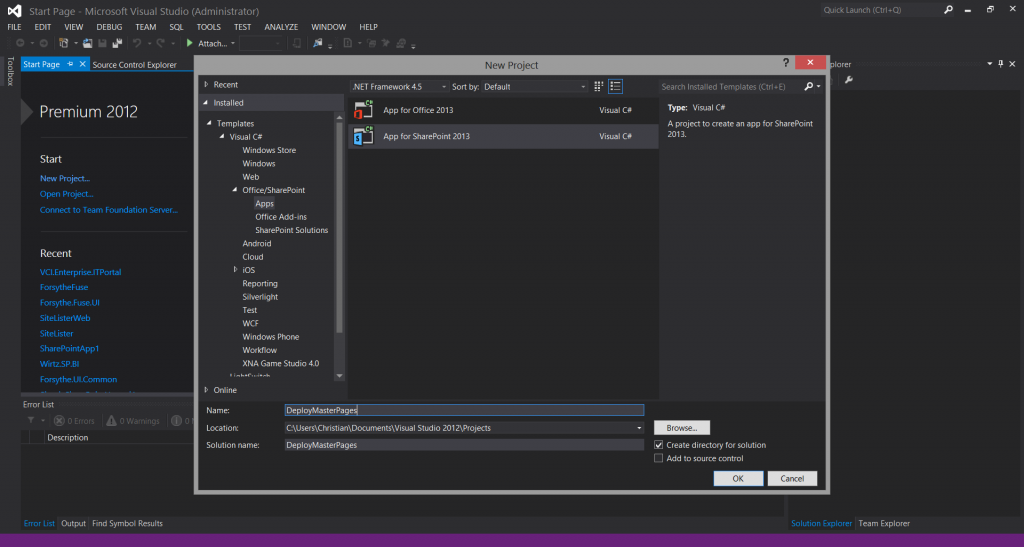Click the help question mark in New Project dialog

(x=786, y=63)
